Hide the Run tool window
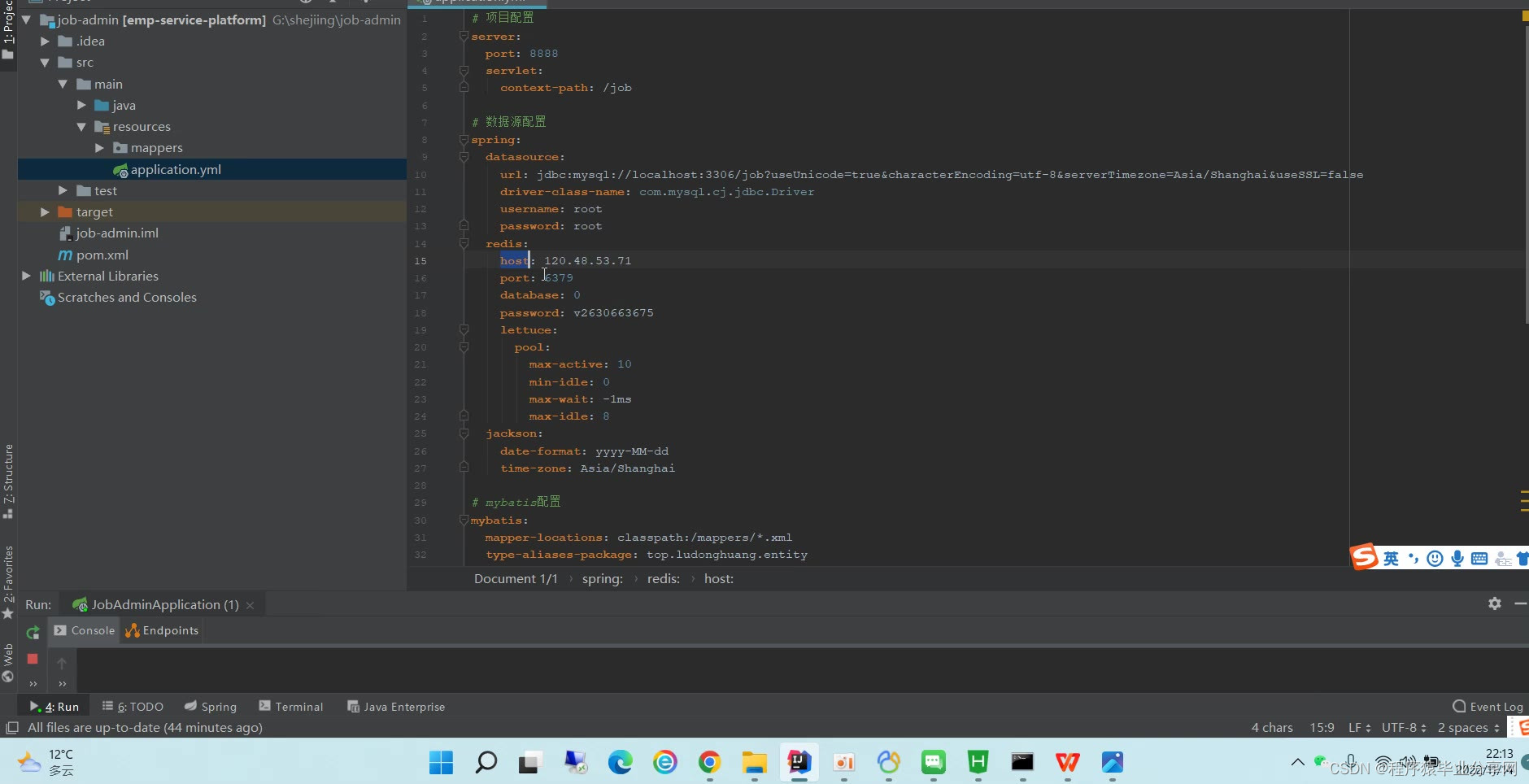 pos(1520,603)
